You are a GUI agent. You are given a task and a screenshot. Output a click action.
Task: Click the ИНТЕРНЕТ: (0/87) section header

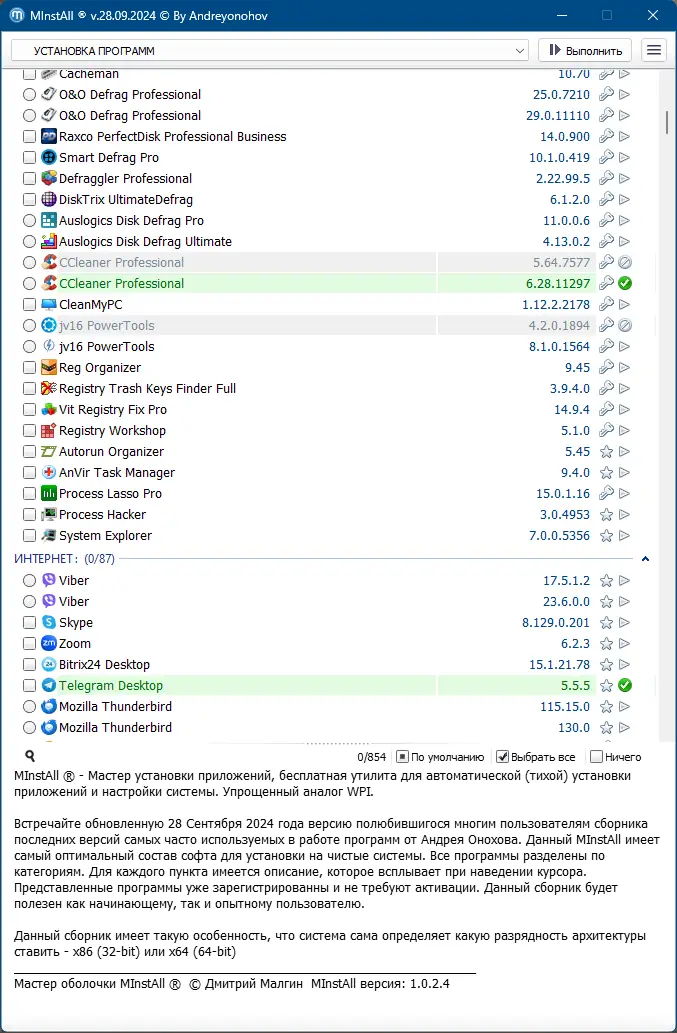pyautogui.click(x=65, y=559)
